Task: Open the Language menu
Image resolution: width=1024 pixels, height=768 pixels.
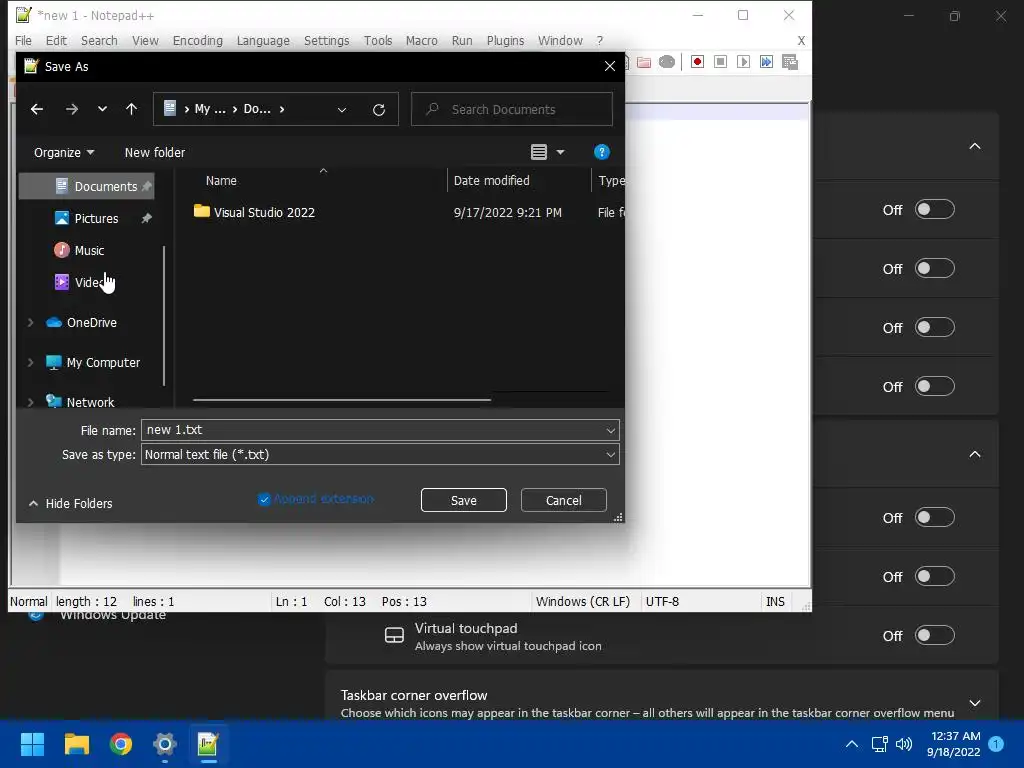Action: click(263, 40)
